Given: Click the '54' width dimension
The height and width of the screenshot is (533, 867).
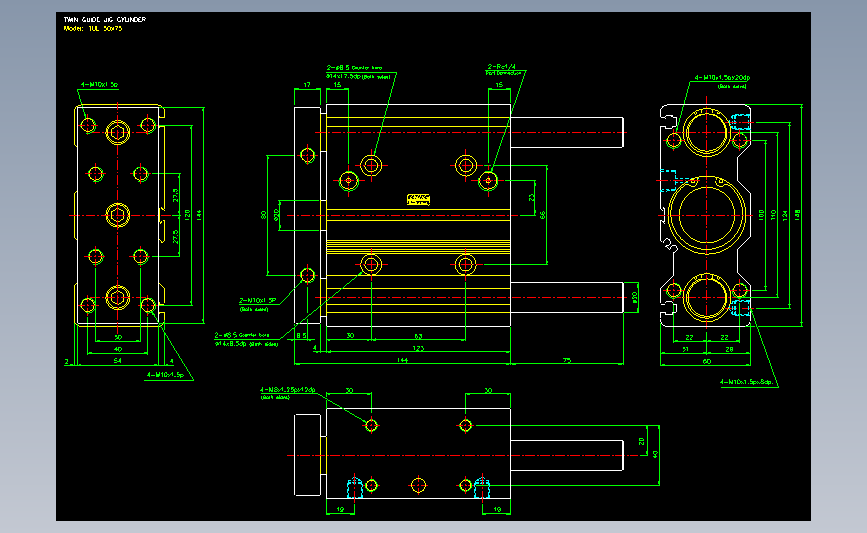Looking at the screenshot, I should click(117, 360).
